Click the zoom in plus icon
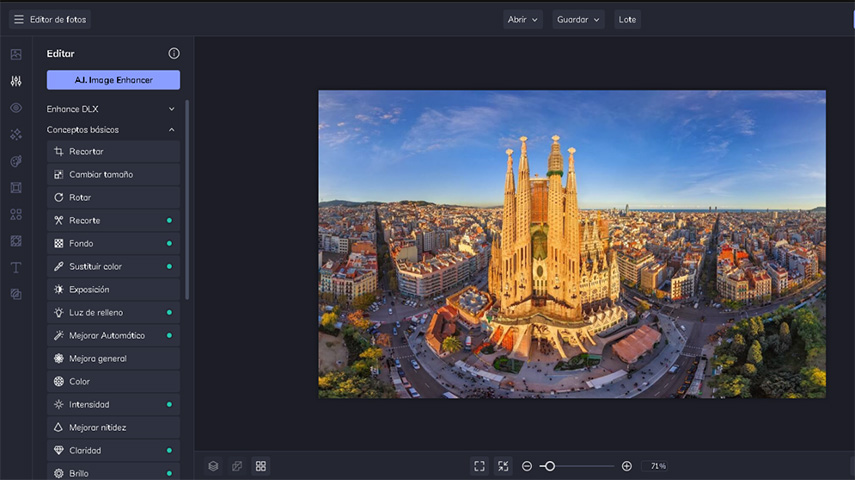 tap(627, 466)
